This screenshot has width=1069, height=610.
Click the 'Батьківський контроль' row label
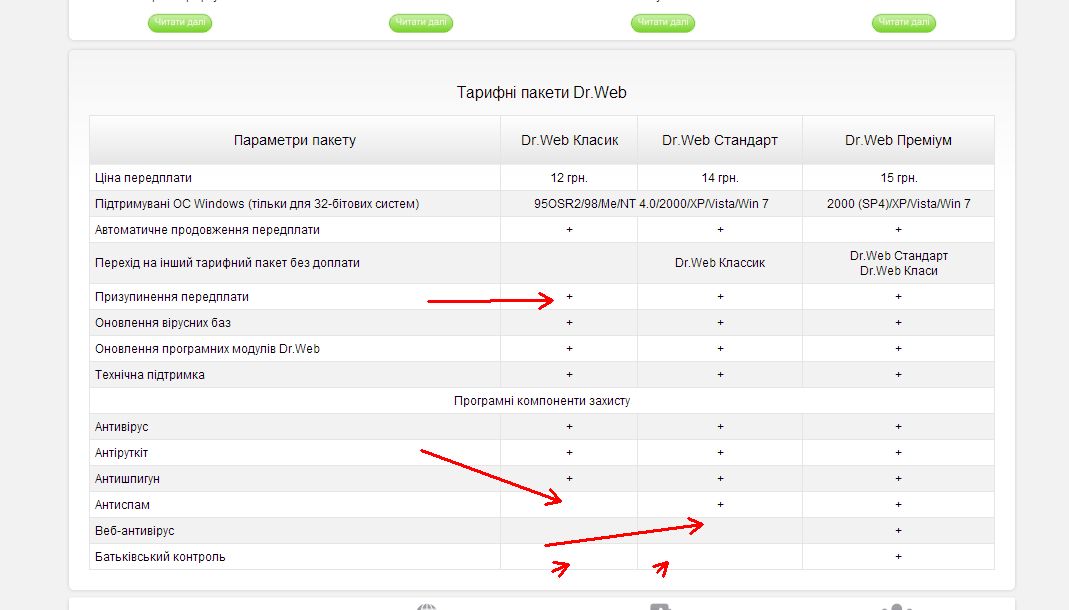[x=160, y=557]
